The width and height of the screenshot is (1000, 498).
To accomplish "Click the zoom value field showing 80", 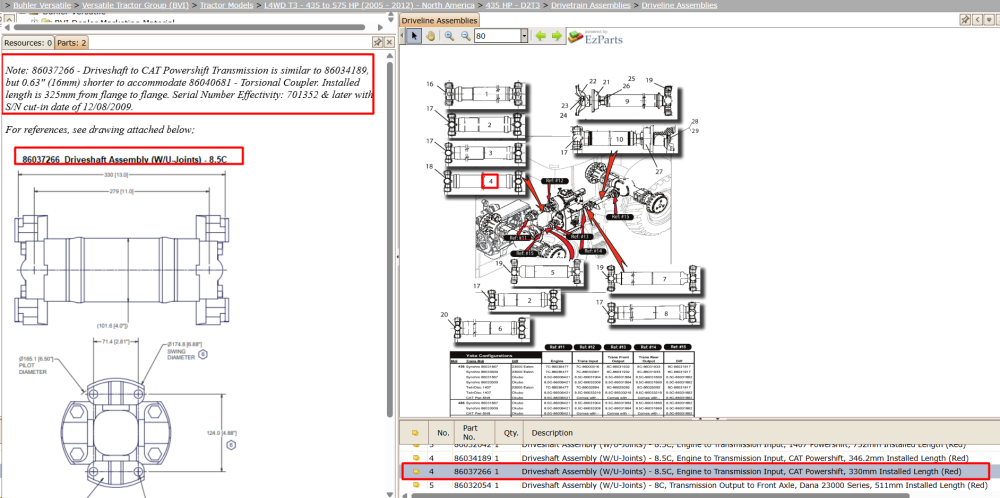I will 497,36.
